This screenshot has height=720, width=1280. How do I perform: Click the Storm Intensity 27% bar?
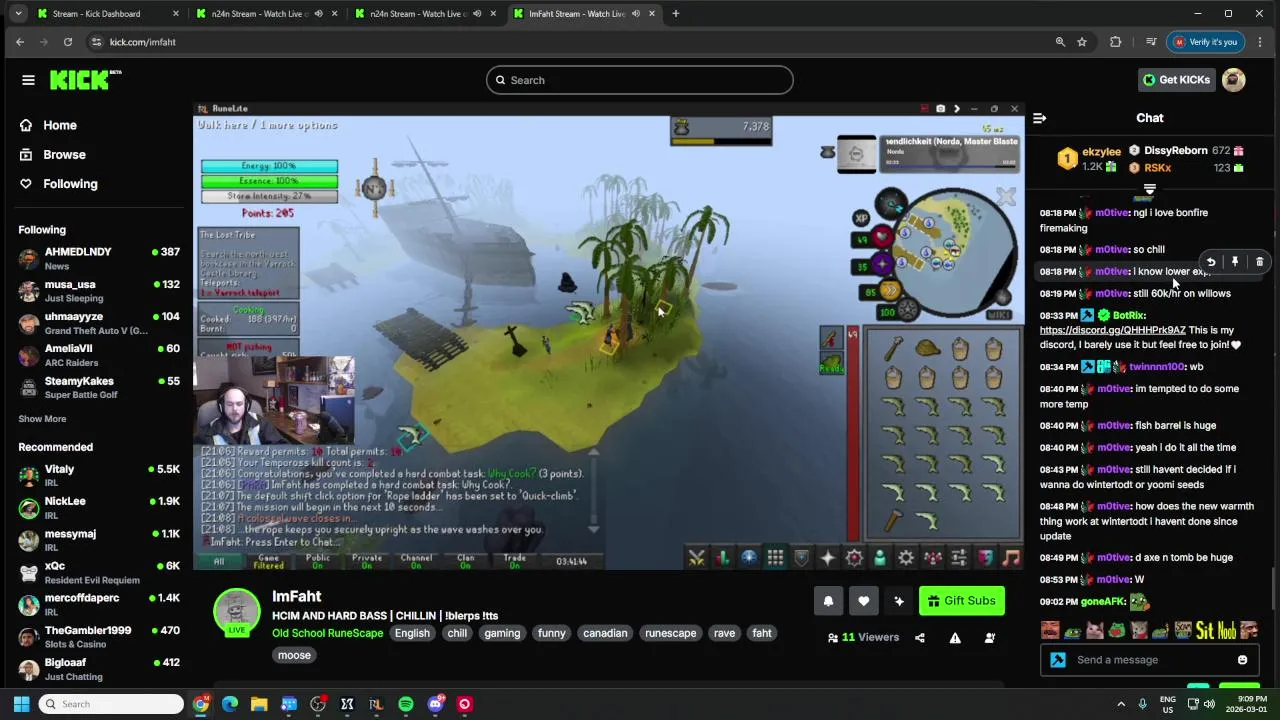(269, 196)
